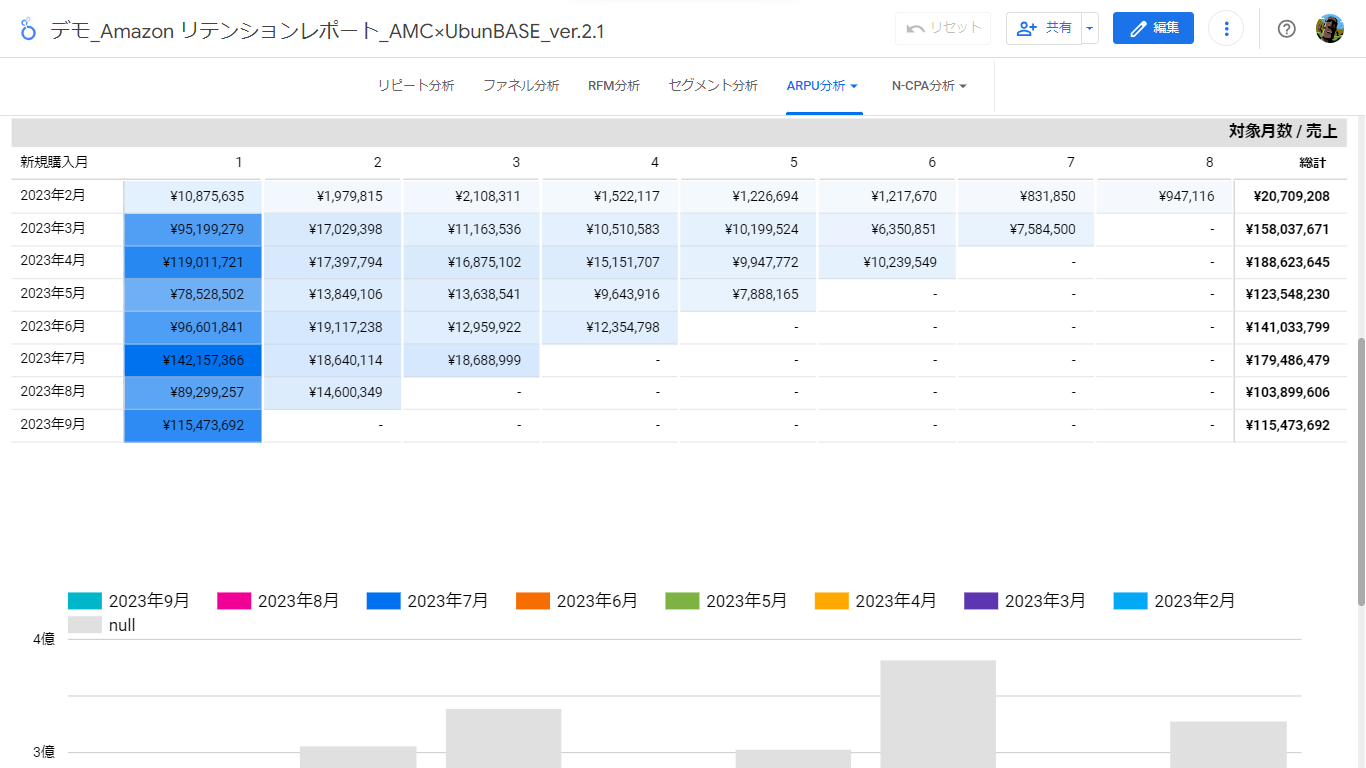Click the 2023年9月 legend marker in the chart
The image size is (1366, 768).
[x=83, y=600]
